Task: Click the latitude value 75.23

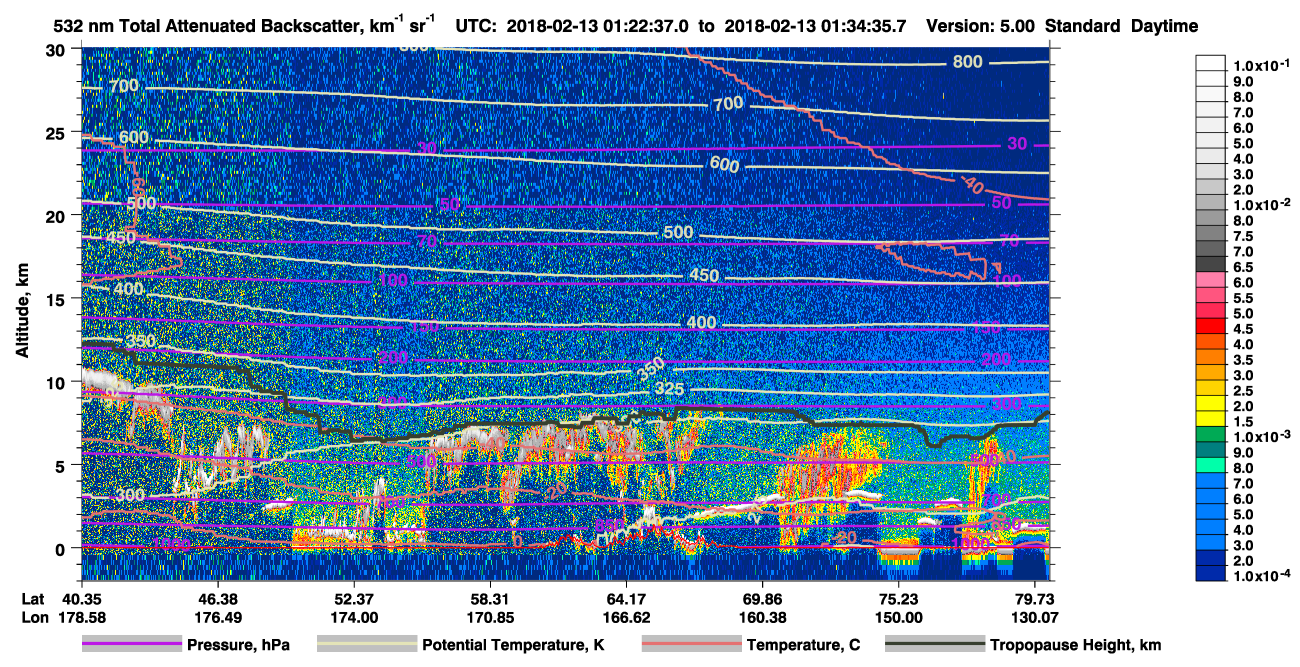Action: pyautogui.click(x=898, y=599)
